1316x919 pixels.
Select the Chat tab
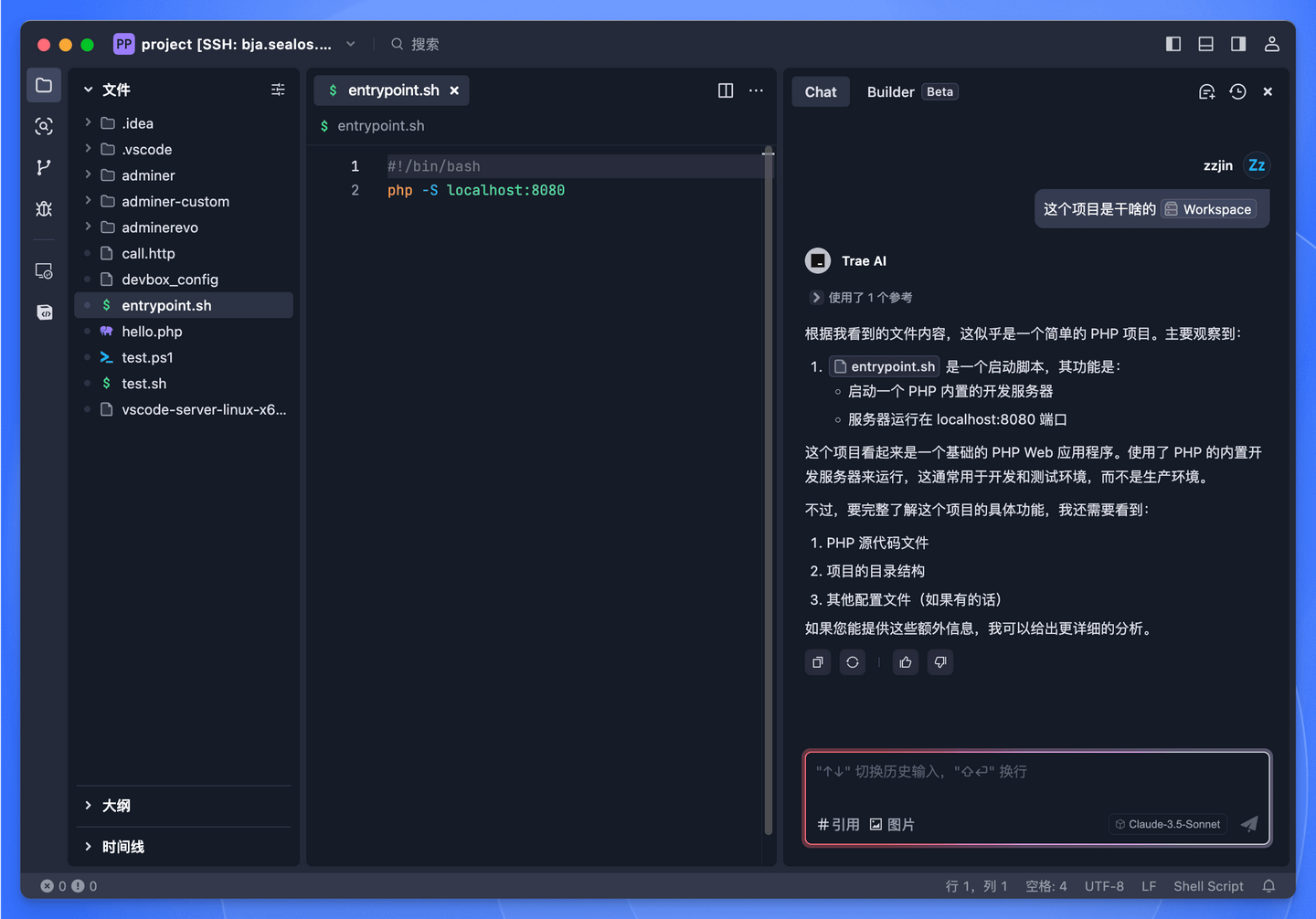tap(820, 91)
